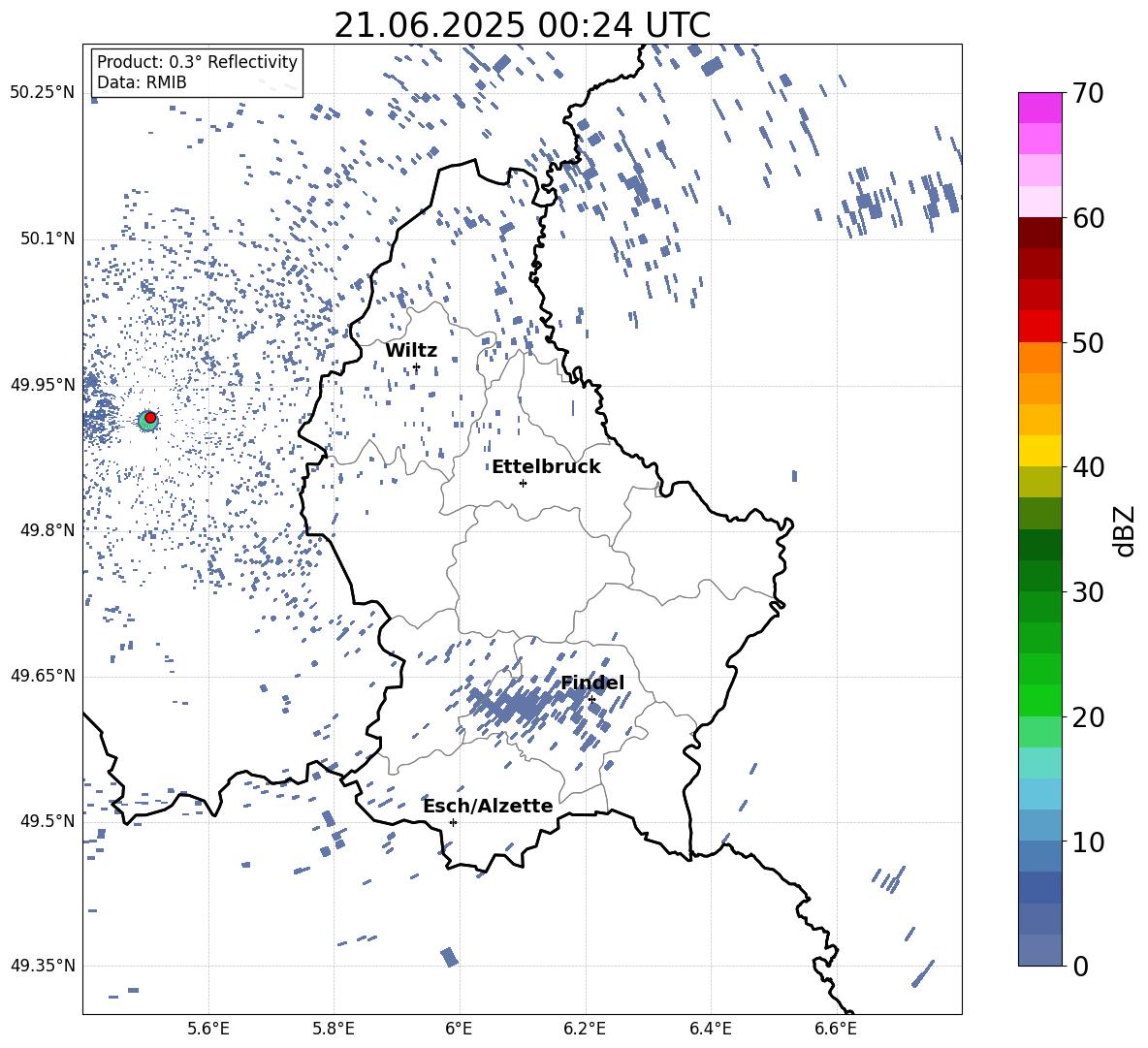Click the 49.95°N latitude tick label
This screenshot has height=1048, width=1148.
[x=43, y=384]
